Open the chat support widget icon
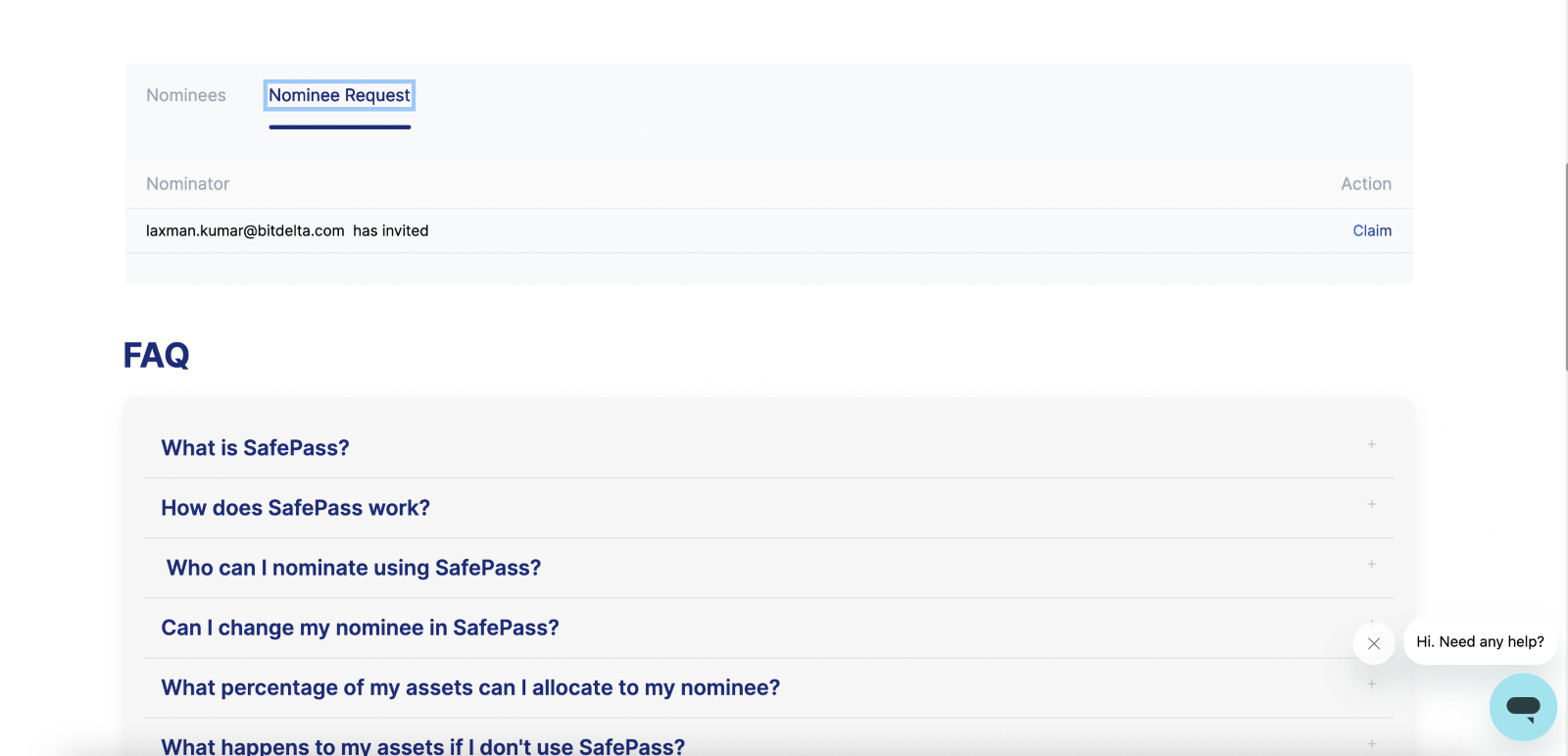Viewport: 1568px width, 756px height. [x=1523, y=707]
